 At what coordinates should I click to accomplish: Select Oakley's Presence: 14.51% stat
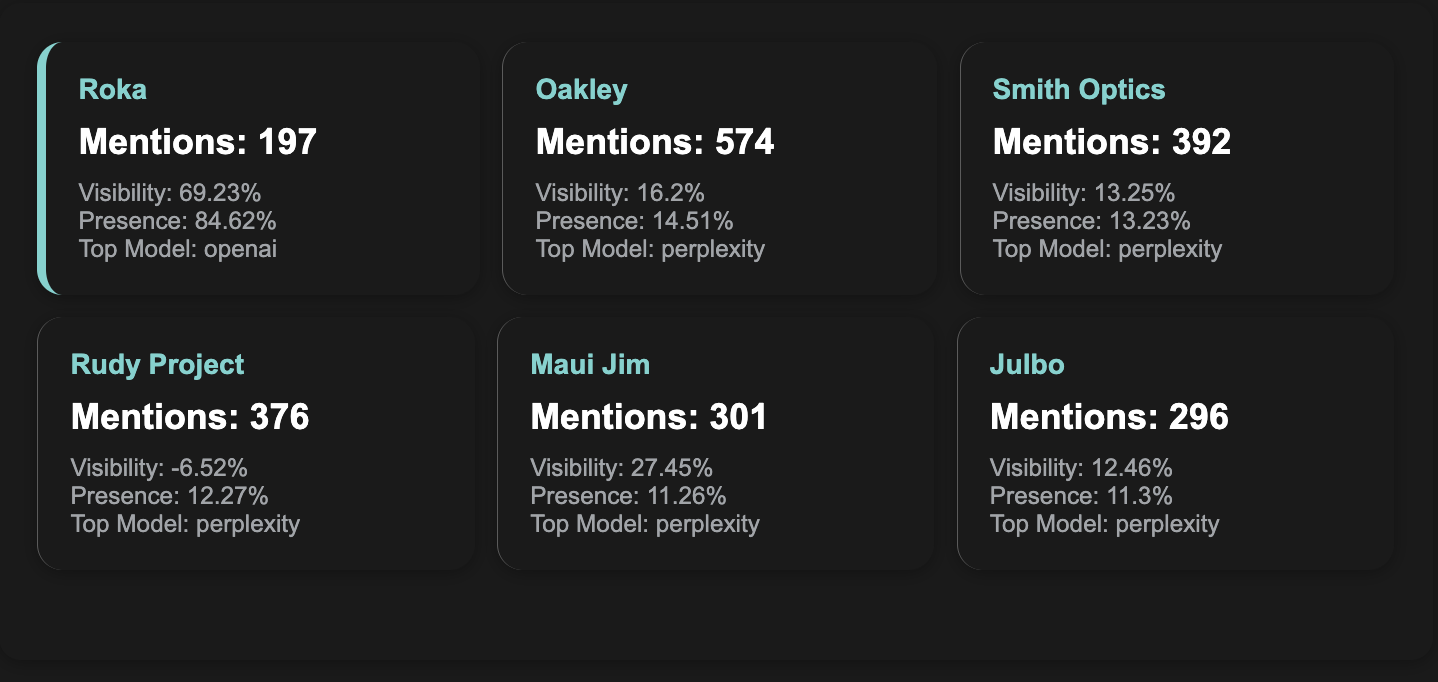(x=634, y=221)
